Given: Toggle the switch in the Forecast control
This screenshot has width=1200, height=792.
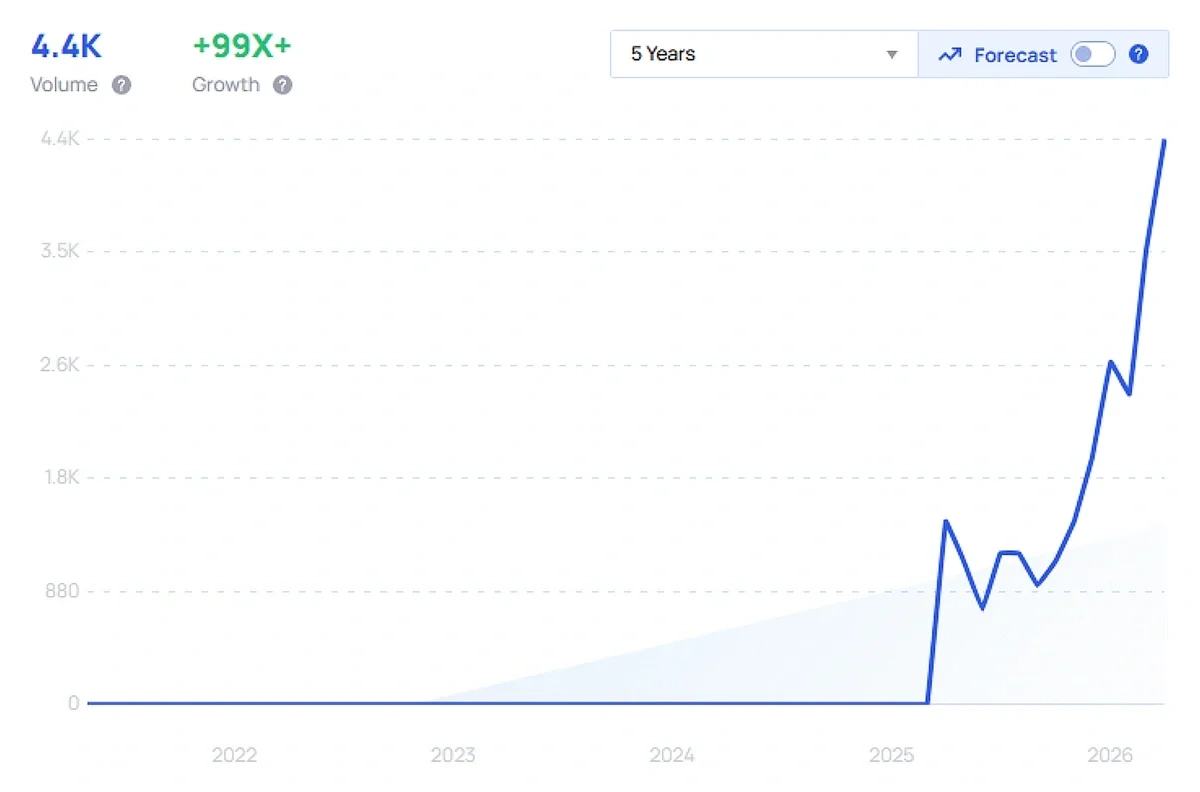Looking at the screenshot, I should coord(1093,55).
